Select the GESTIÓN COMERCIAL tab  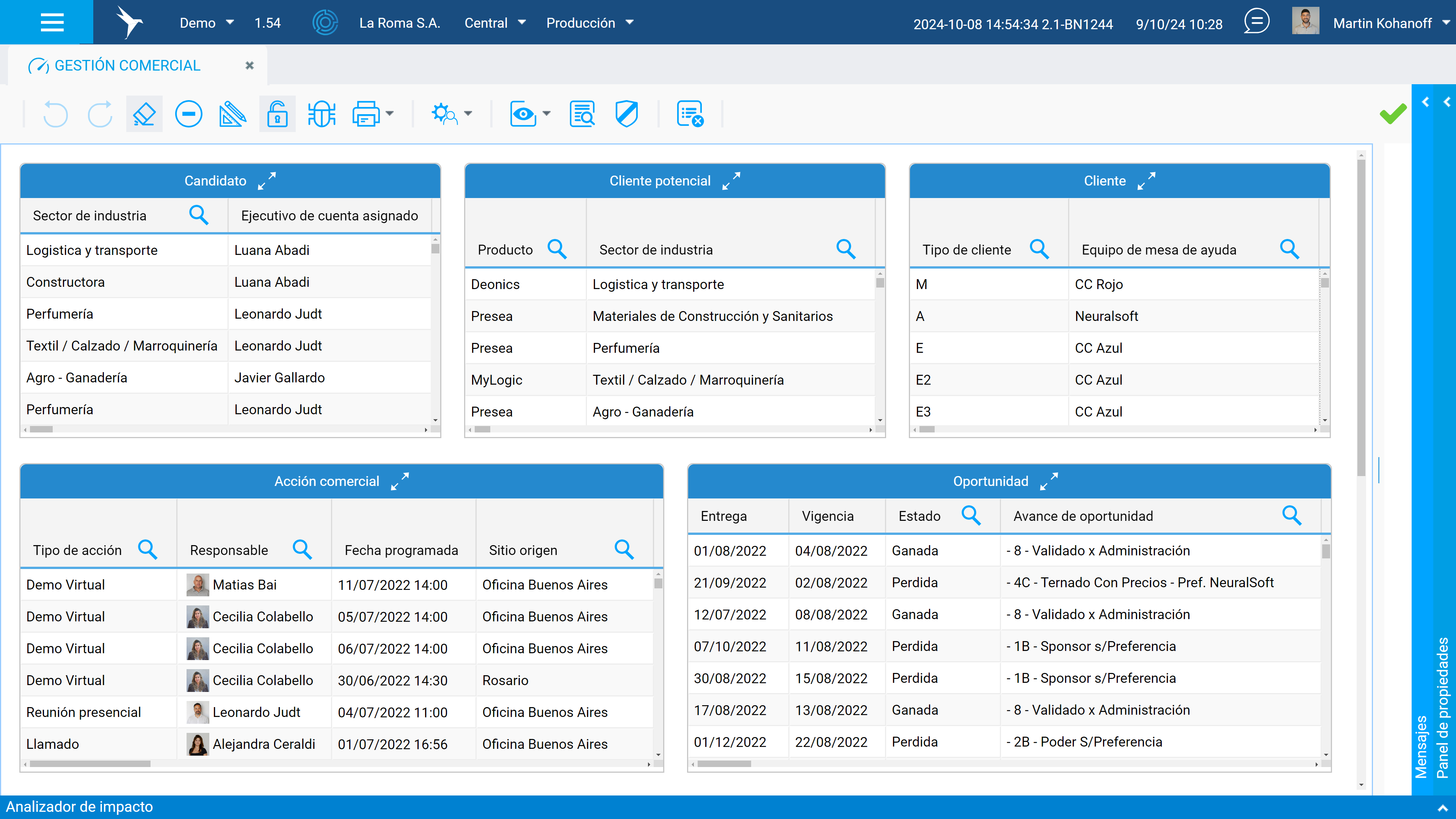click(127, 66)
